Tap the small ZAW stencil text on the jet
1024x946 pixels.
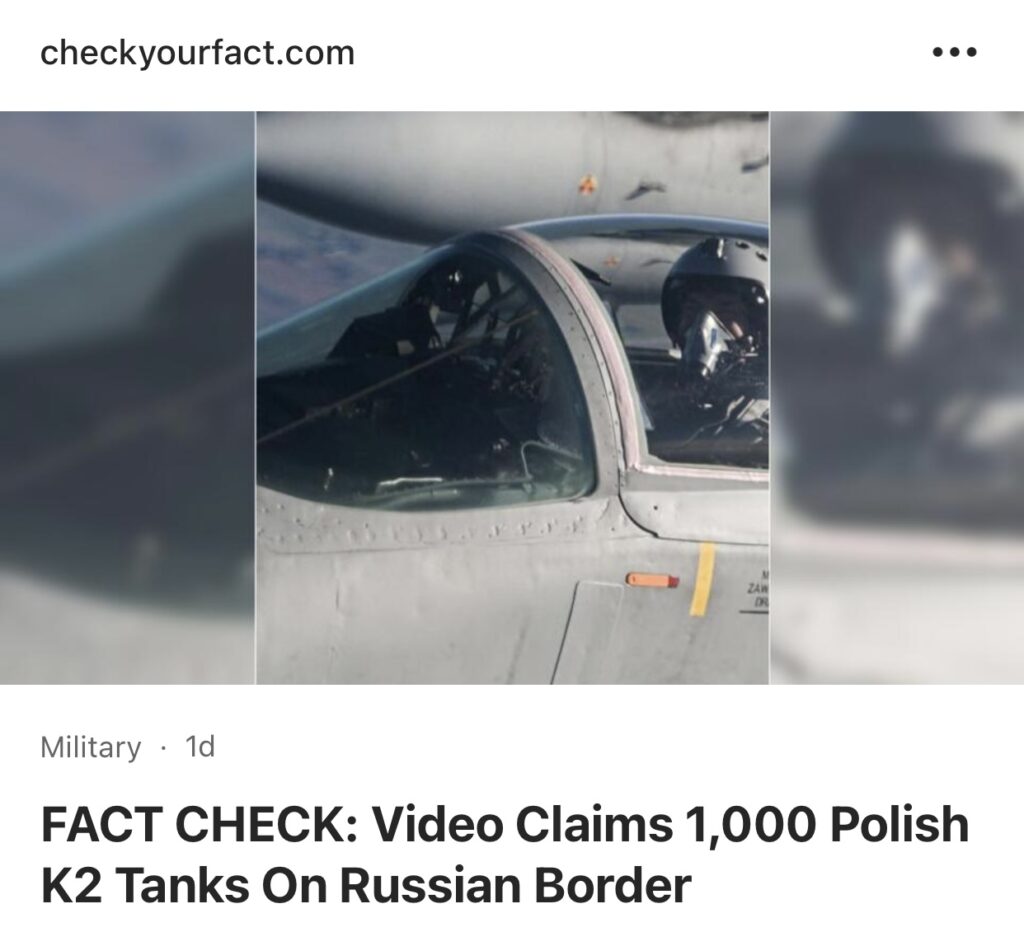pos(756,591)
